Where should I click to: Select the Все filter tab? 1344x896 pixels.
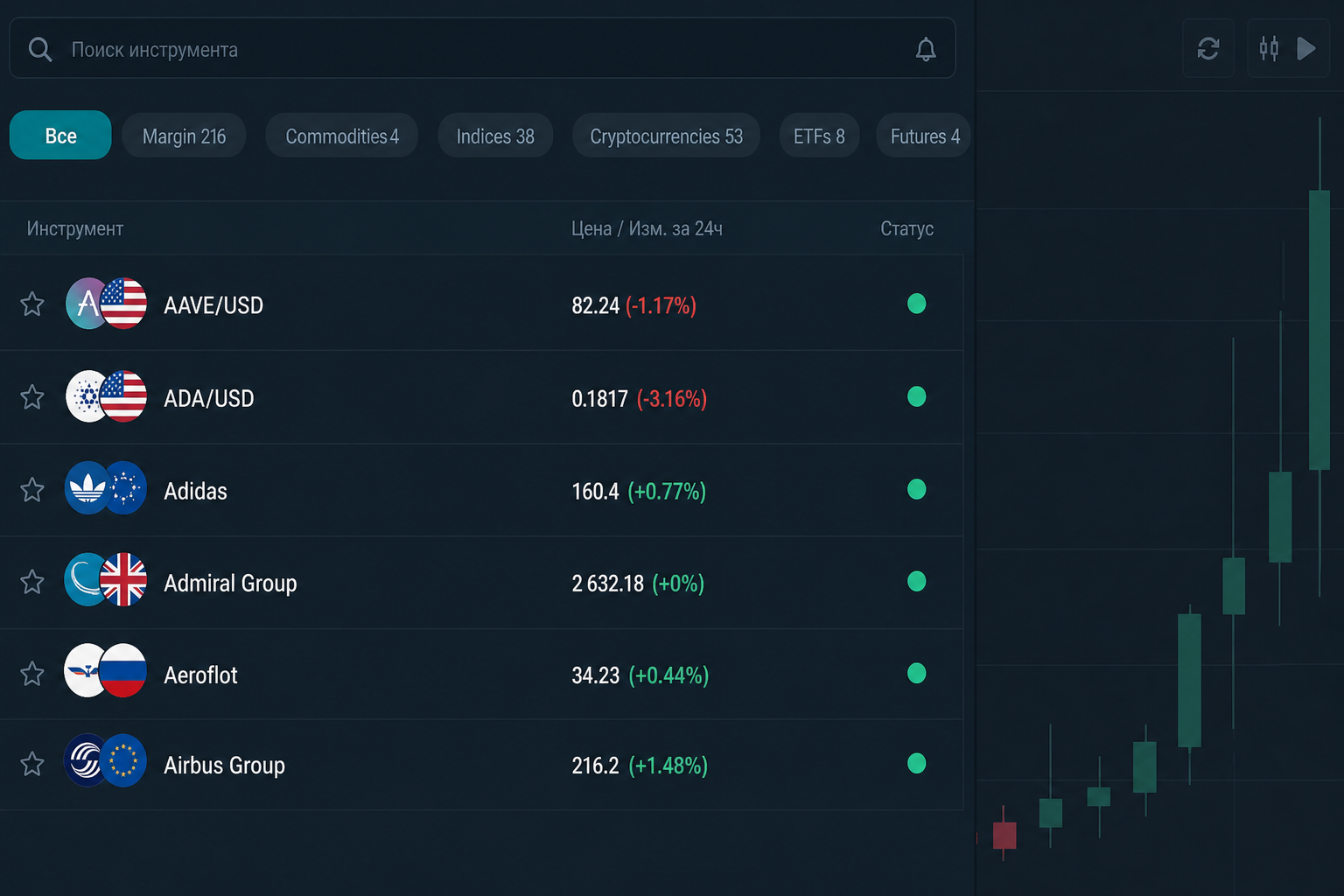tap(60, 135)
